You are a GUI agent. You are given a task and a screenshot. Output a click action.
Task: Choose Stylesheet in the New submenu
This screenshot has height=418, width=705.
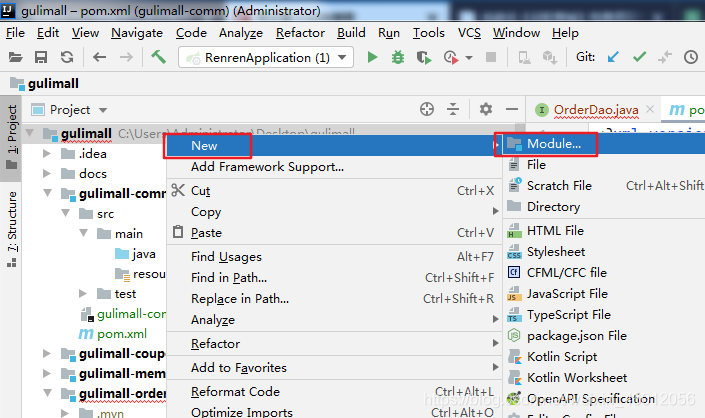click(x=604, y=252)
